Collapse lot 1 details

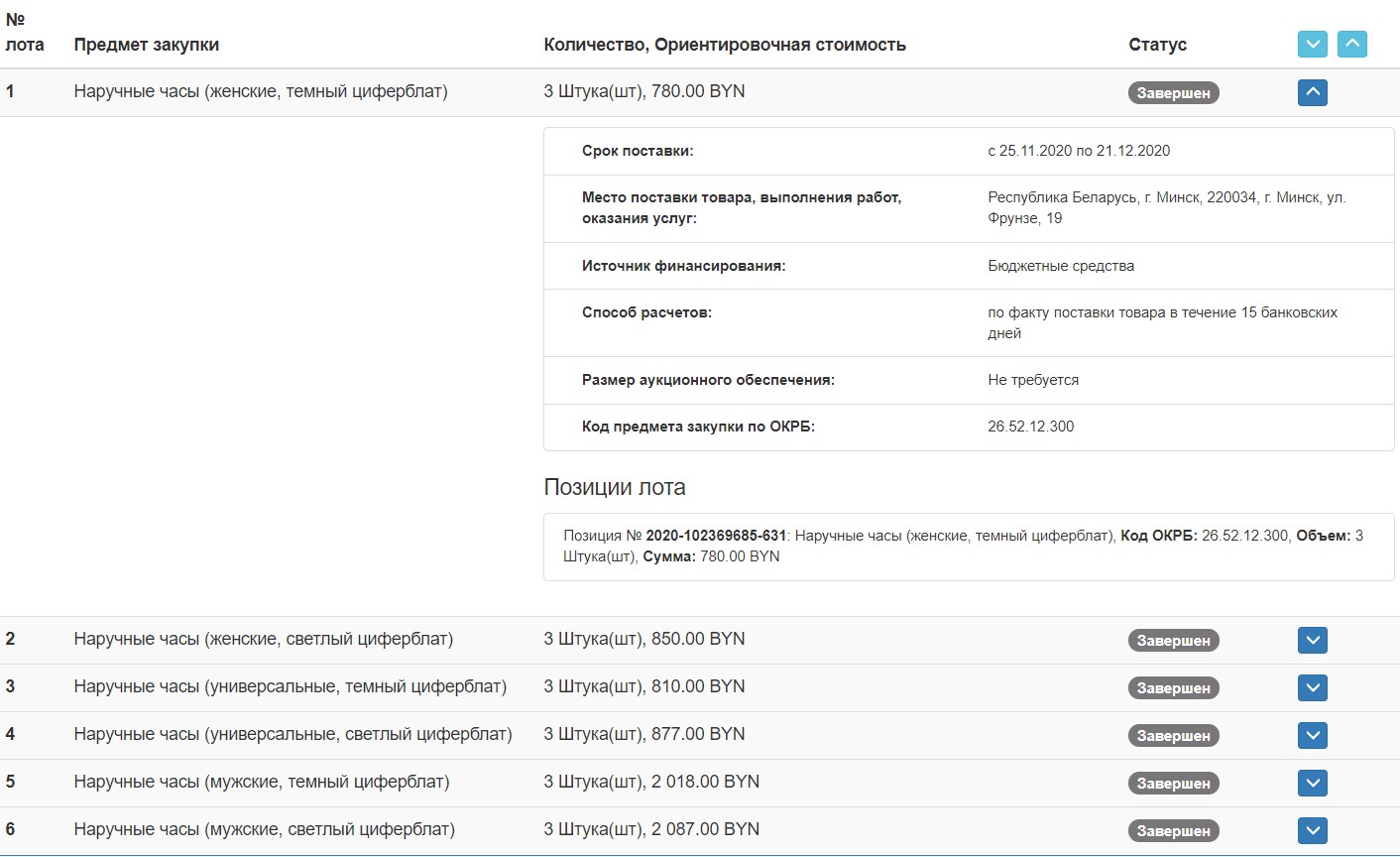[x=1312, y=92]
